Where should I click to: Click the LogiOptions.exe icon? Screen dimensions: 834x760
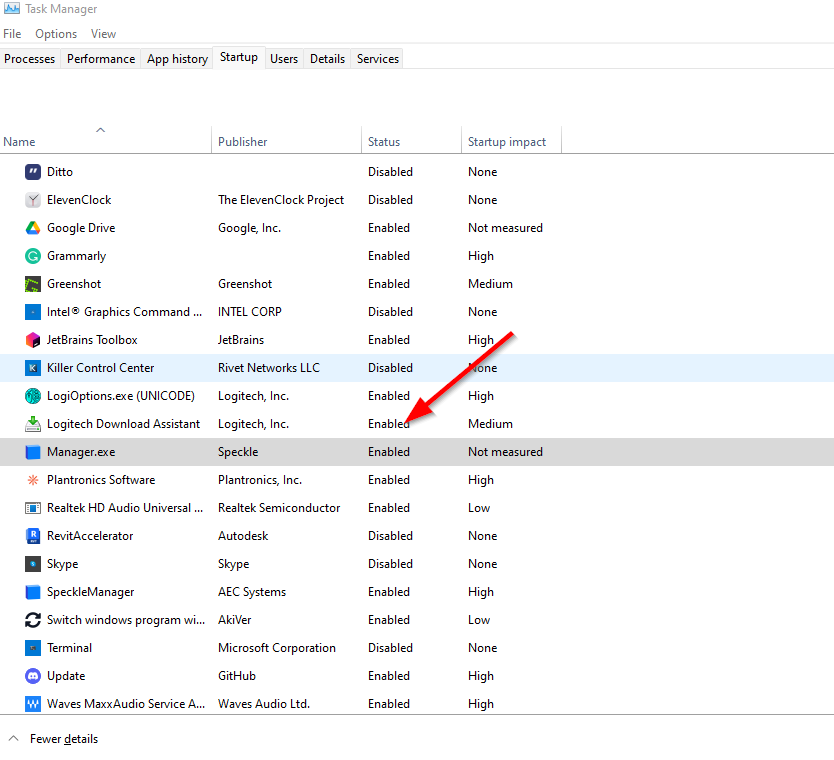coord(33,396)
